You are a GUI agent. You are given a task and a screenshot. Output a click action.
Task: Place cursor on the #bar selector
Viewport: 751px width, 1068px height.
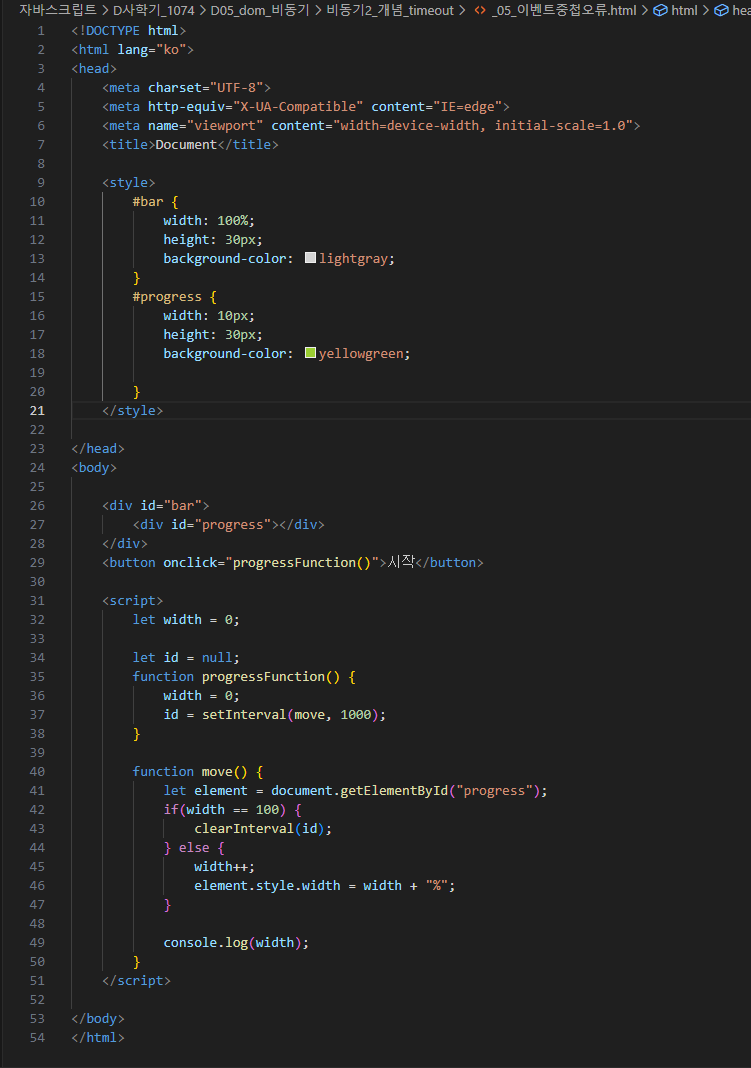click(148, 202)
